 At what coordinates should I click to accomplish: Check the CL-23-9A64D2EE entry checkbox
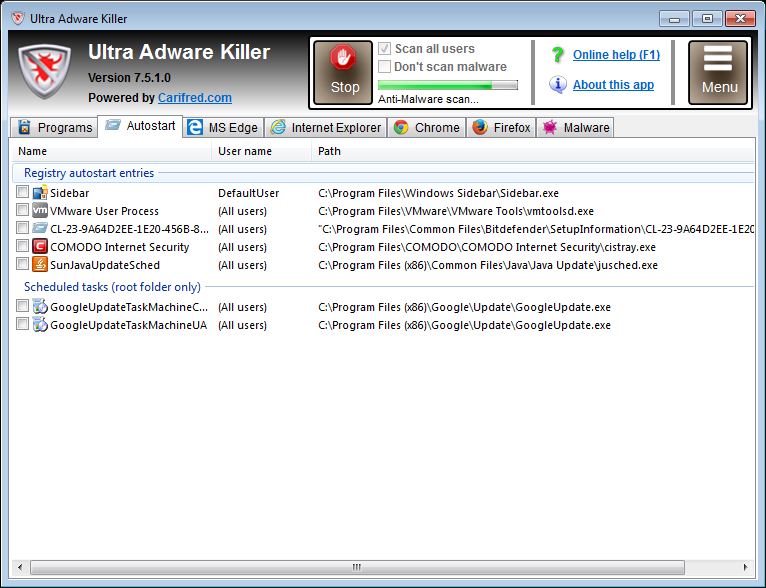click(22, 228)
